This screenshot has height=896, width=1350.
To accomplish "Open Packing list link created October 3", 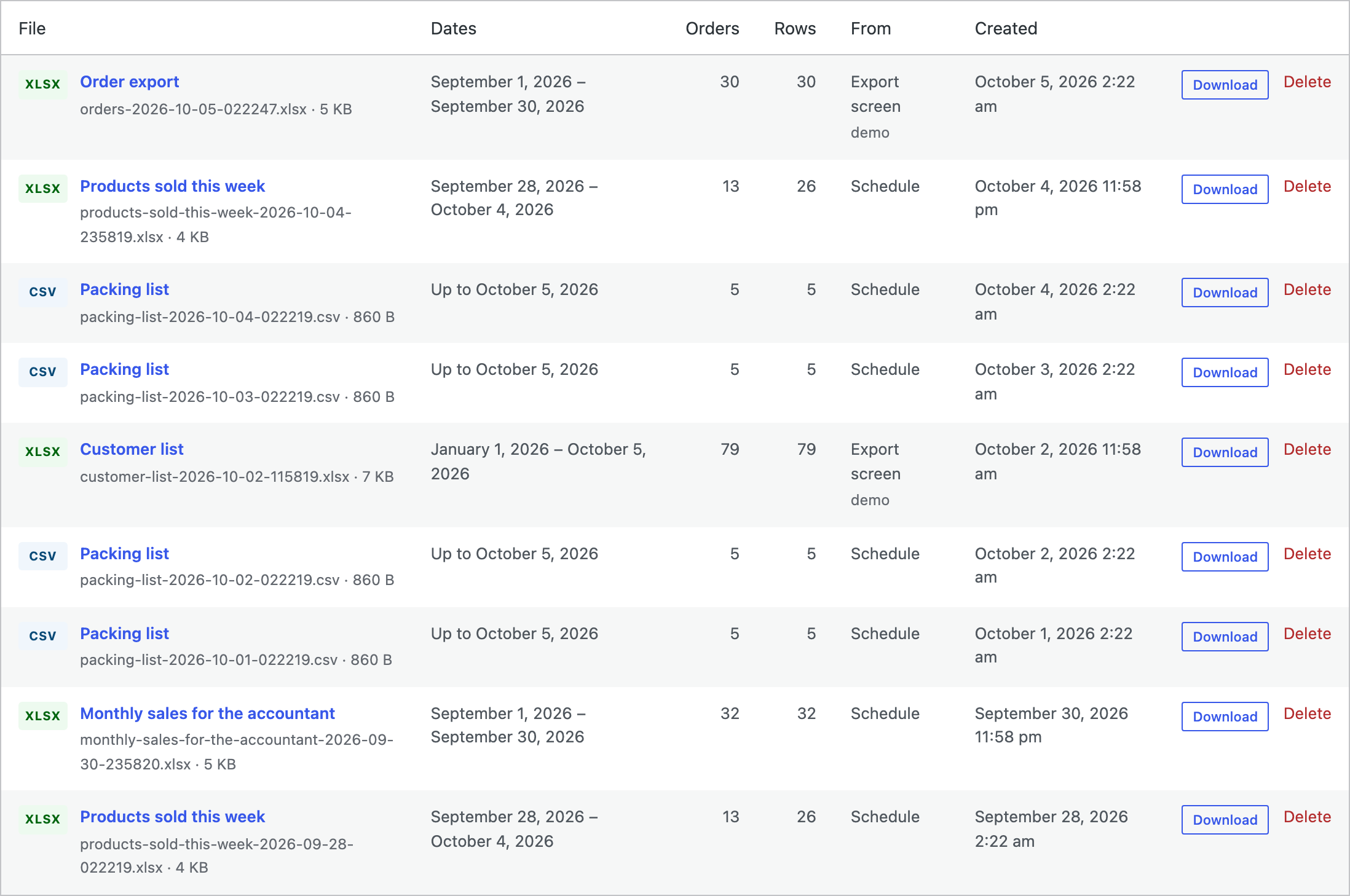I will coord(125,369).
